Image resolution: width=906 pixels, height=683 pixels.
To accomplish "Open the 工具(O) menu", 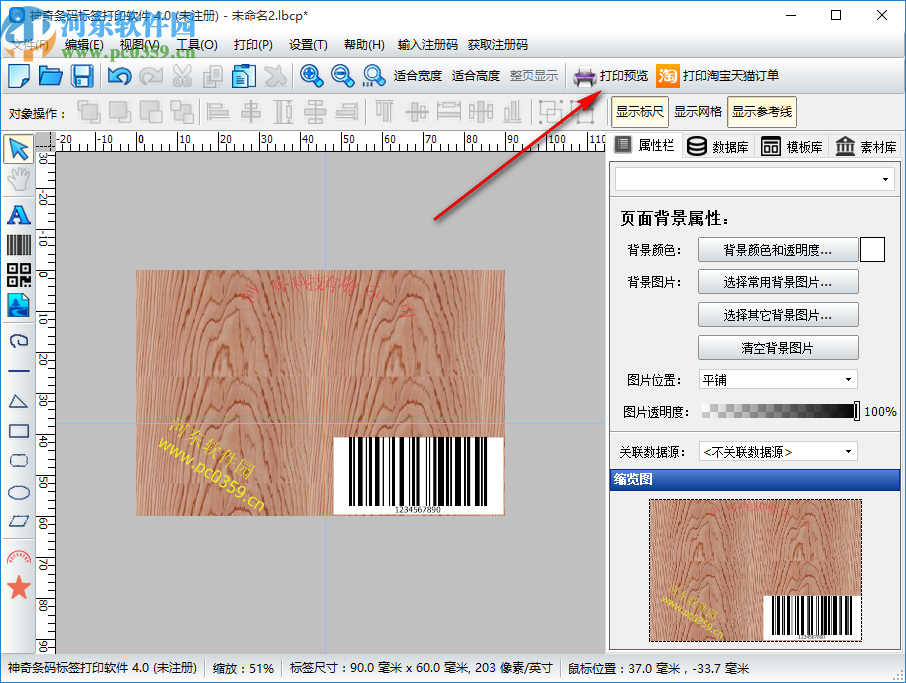I will [x=197, y=44].
